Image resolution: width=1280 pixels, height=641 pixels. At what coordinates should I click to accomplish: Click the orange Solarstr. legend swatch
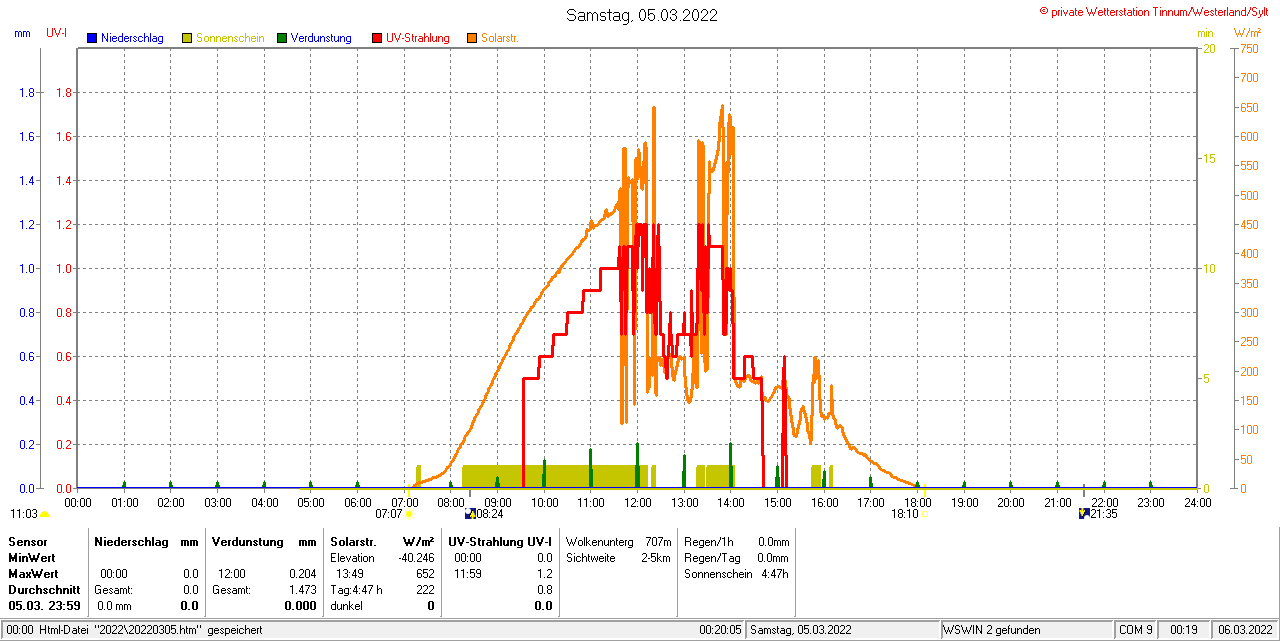coord(472,38)
